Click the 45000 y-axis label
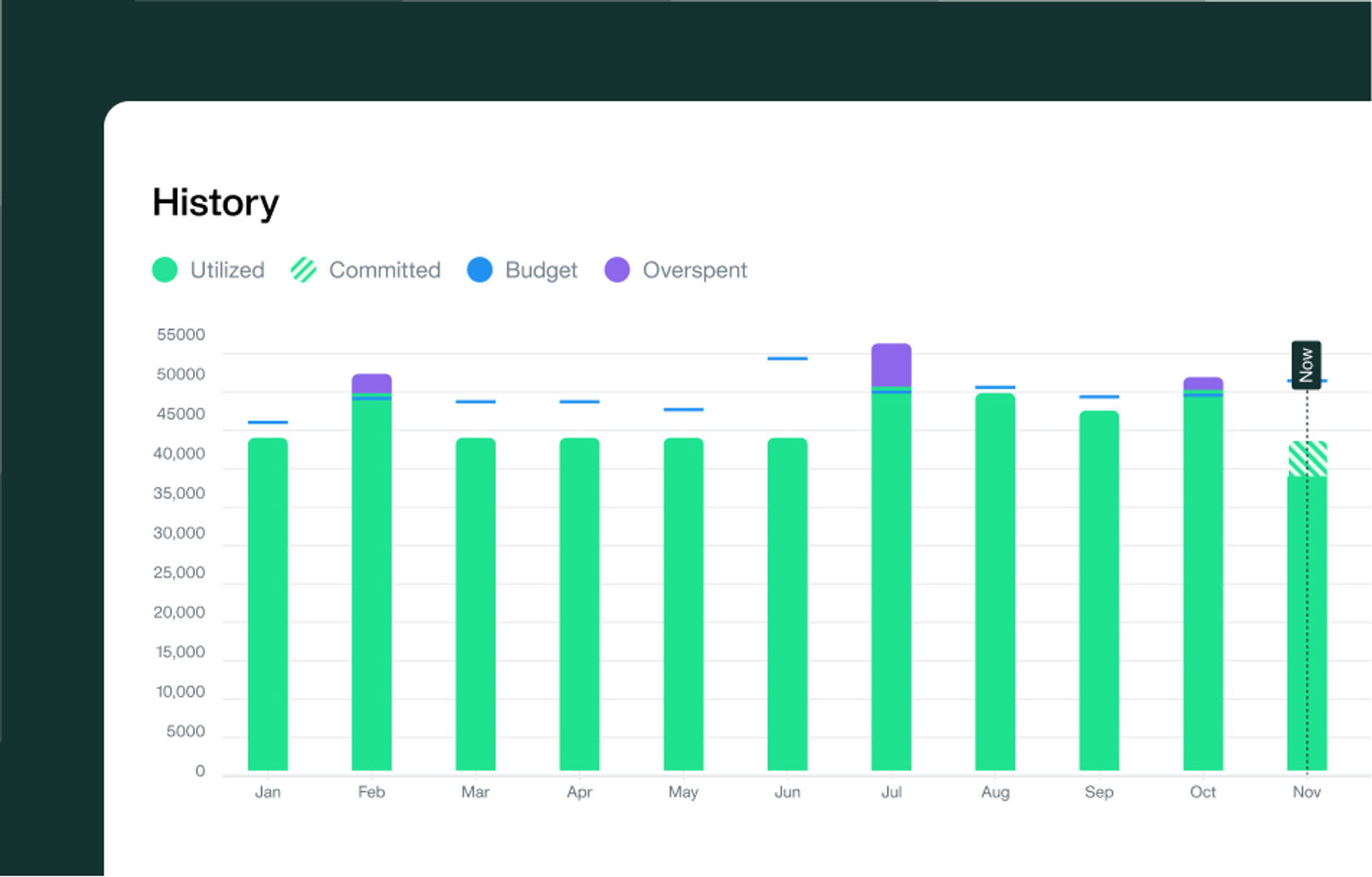Screen dimensions: 1372x877 tap(181, 414)
